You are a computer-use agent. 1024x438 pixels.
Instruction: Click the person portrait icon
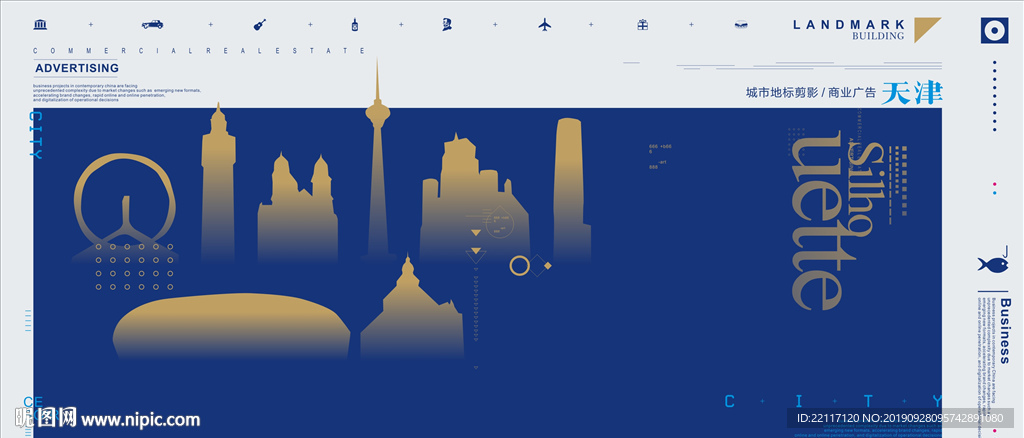coord(447,25)
